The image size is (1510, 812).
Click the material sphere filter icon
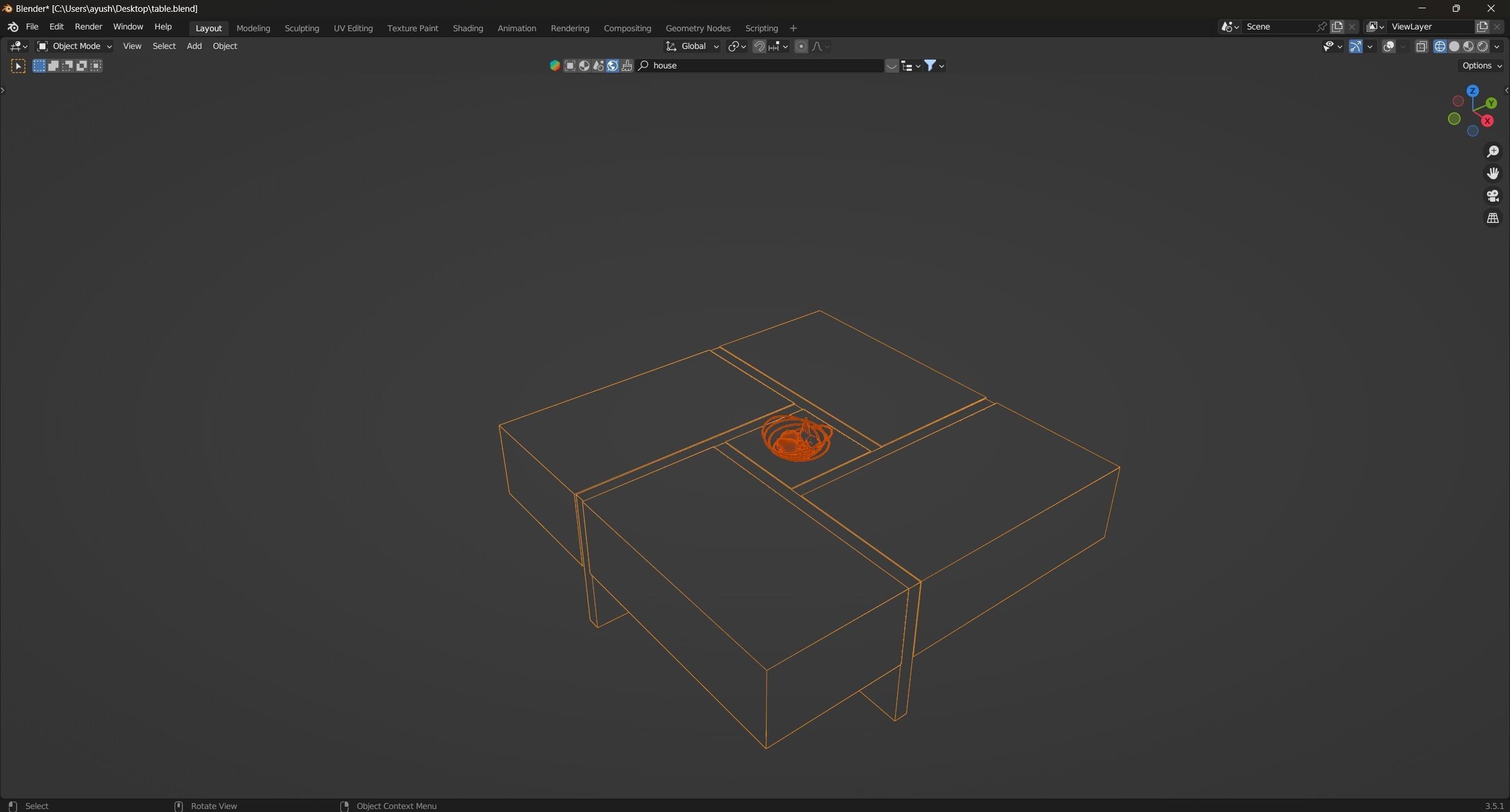(584, 66)
